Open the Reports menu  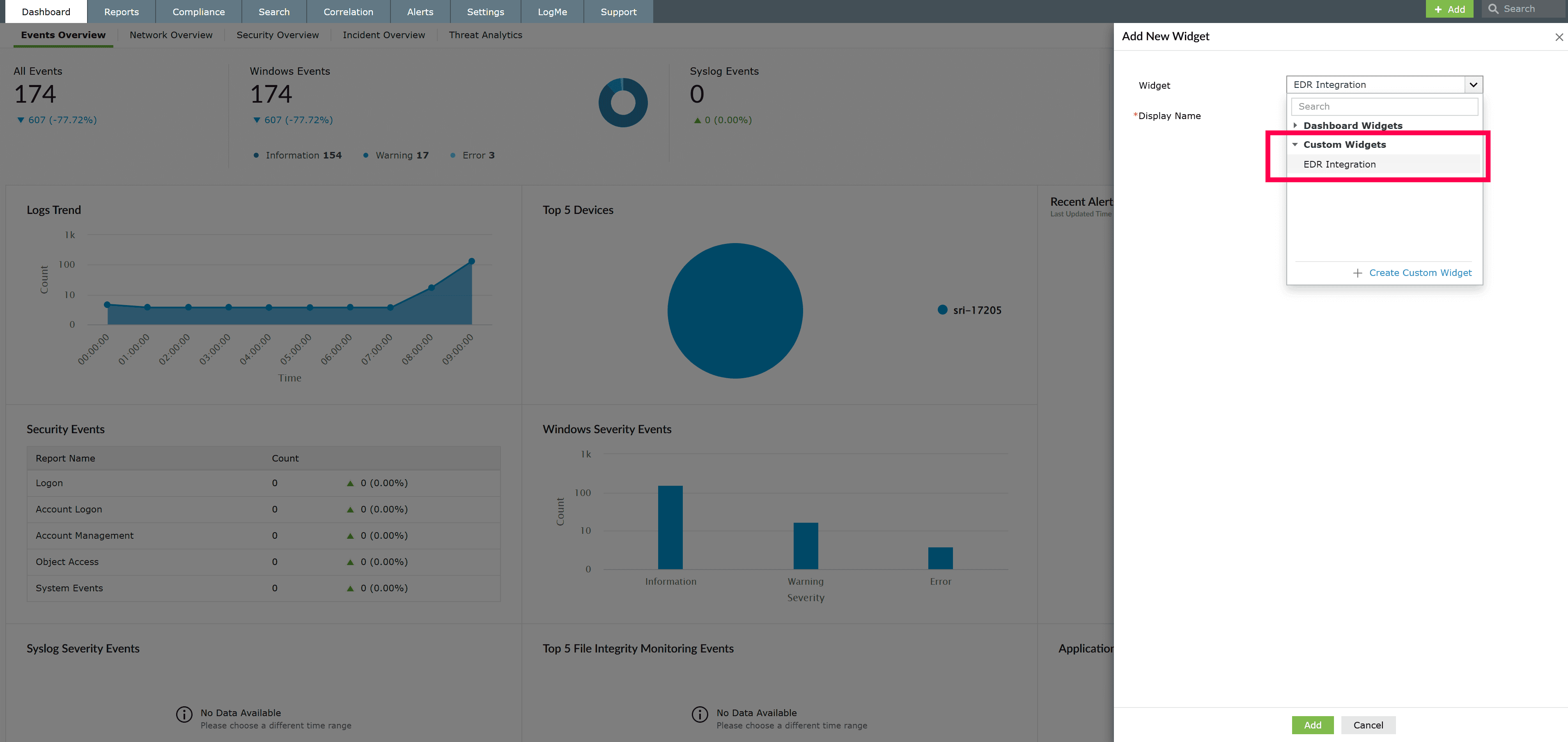tap(121, 11)
